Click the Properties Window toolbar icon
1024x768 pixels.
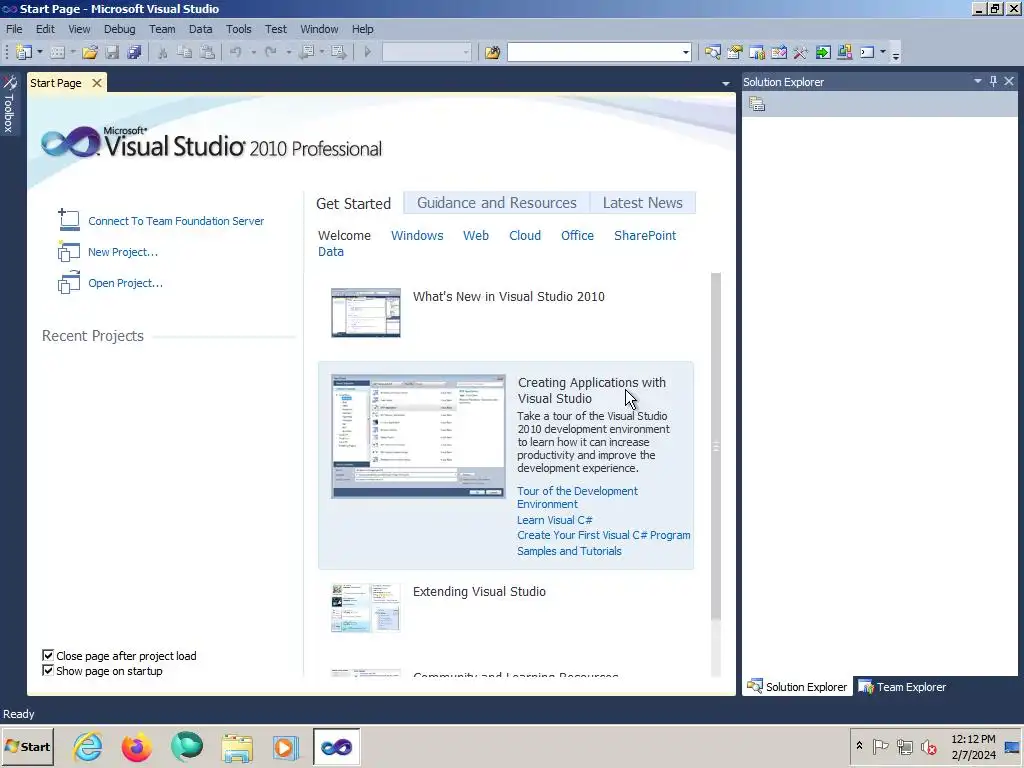(x=735, y=52)
